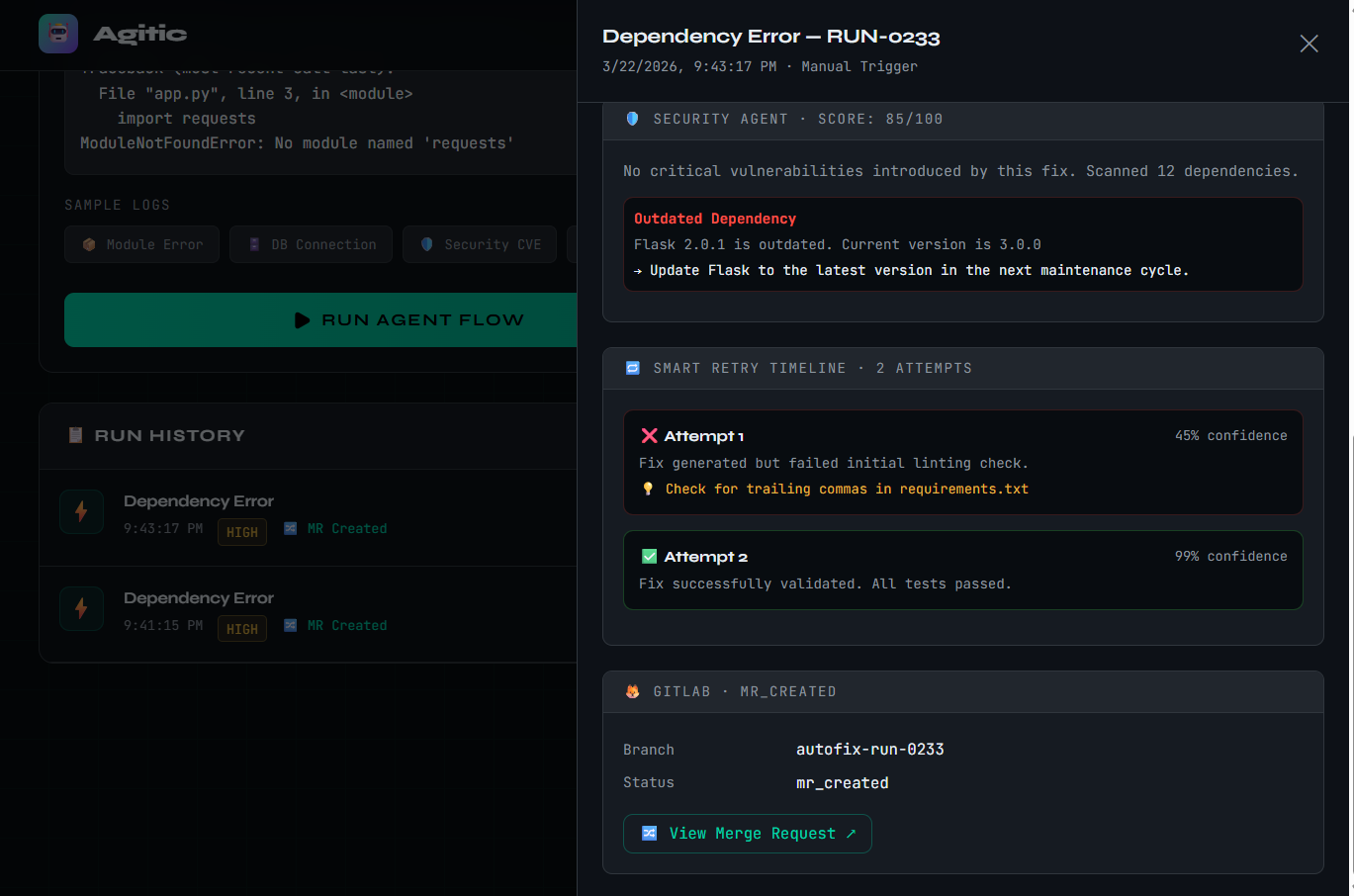The width and height of the screenshot is (1354, 896).
Task: Open the 9:41:15 PM Dependency Error run
Action: [x=308, y=614]
